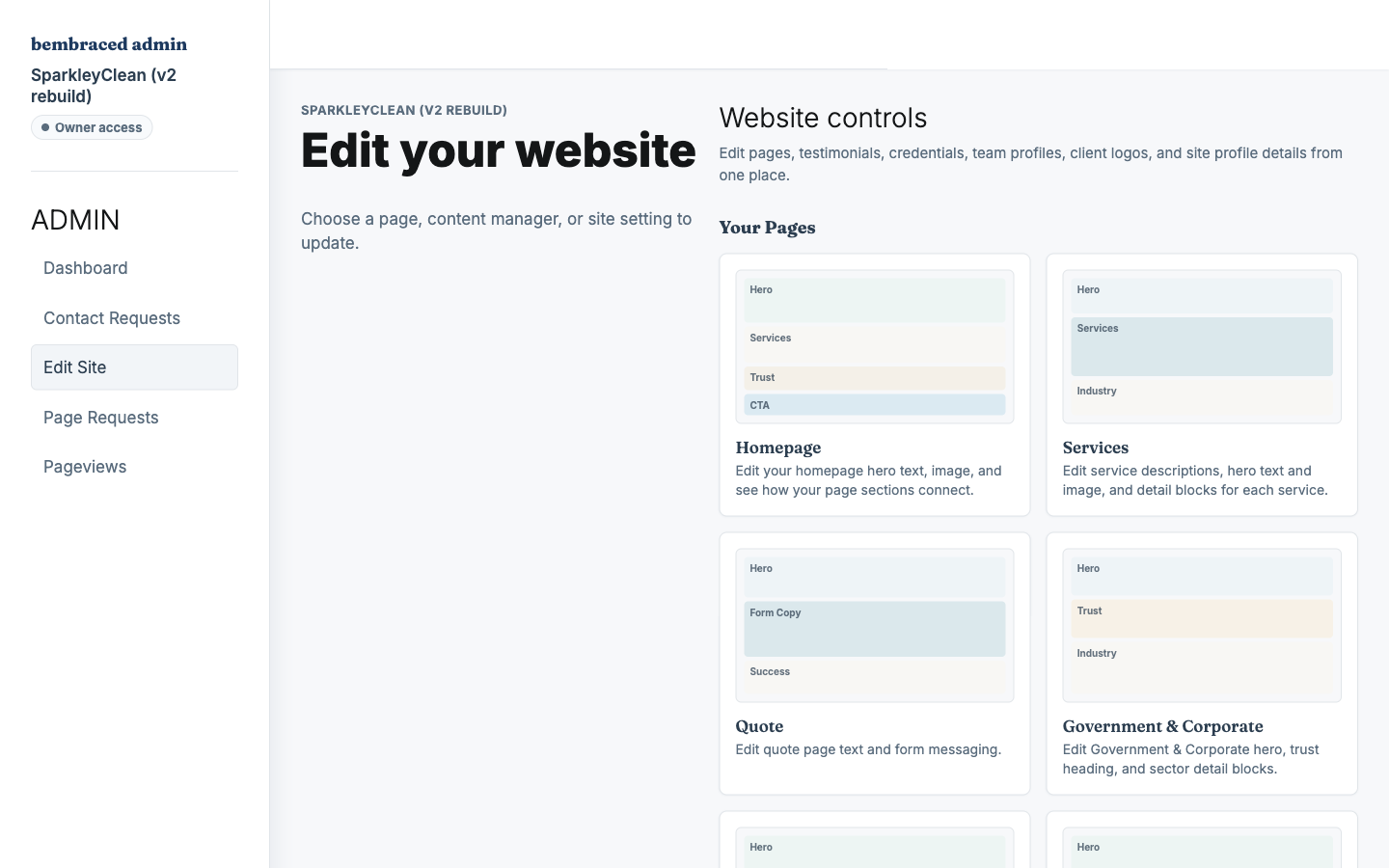Viewport: 1389px width, 868px height.
Task: Click the 'Your Pages' section heading
Action: coord(767,228)
